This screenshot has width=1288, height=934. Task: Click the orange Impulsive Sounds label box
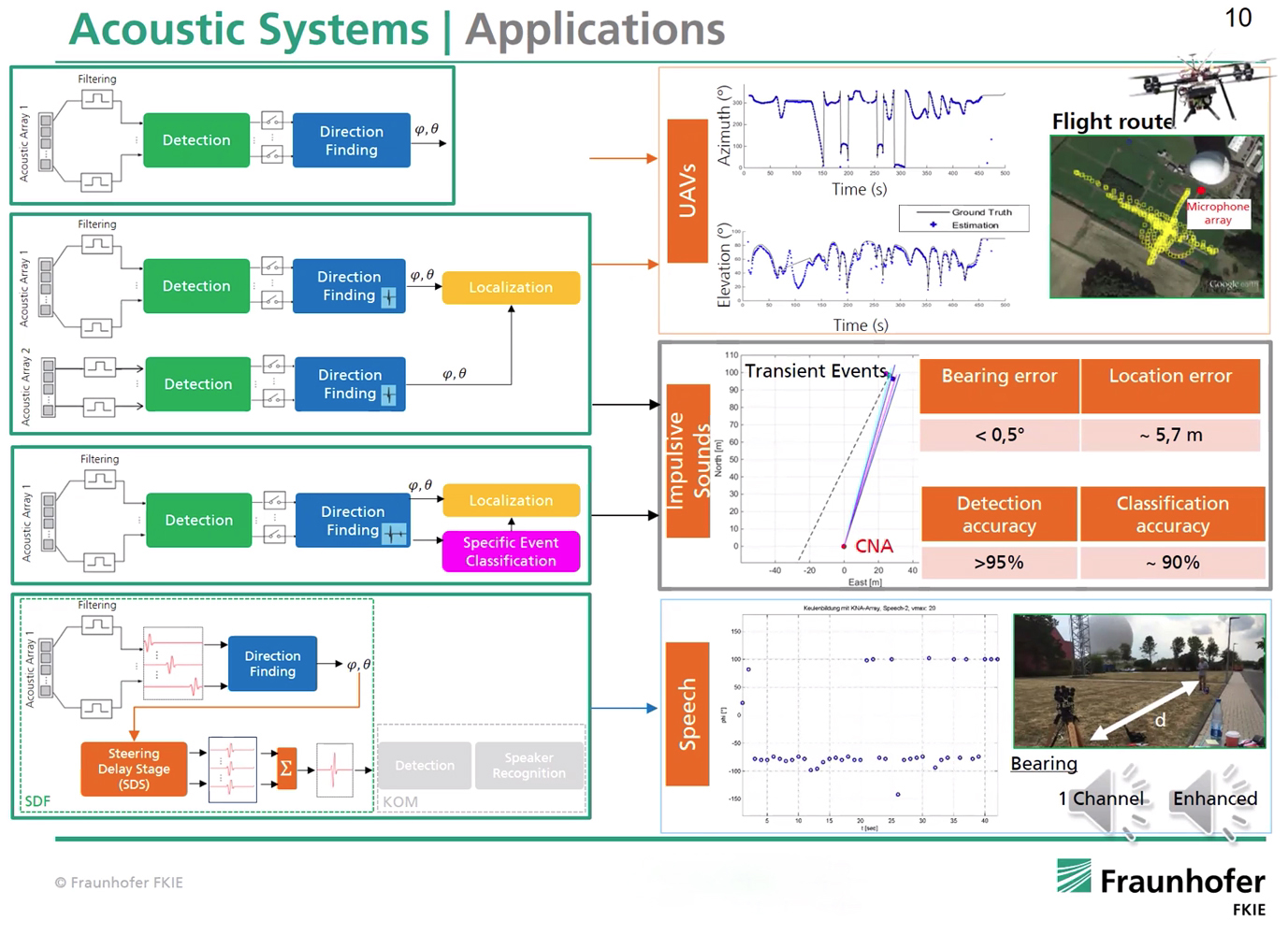[x=687, y=460]
